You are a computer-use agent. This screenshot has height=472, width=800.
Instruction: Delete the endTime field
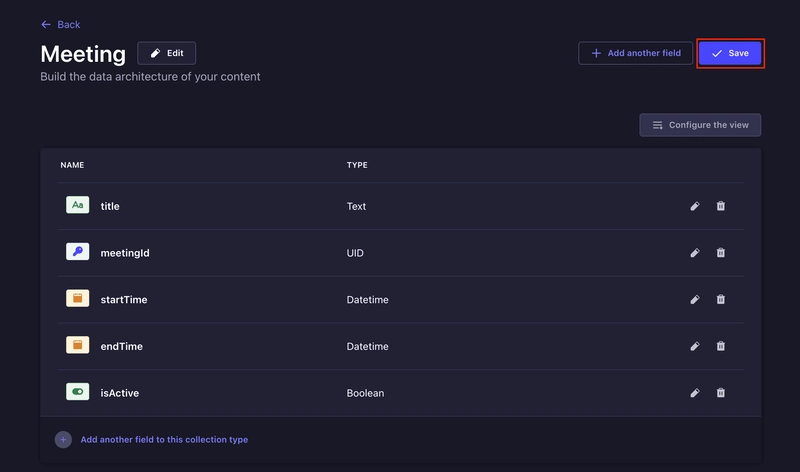[x=720, y=346]
